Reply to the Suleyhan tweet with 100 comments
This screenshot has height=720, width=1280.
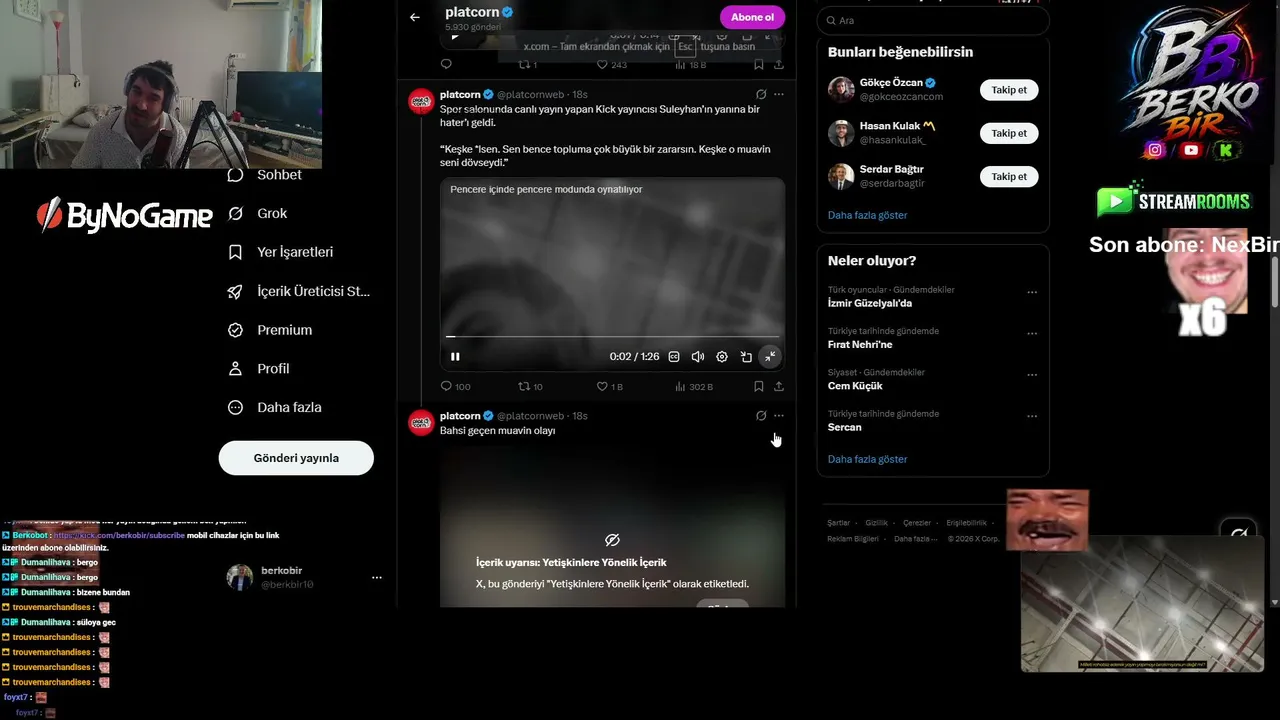[x=455, y=386]
